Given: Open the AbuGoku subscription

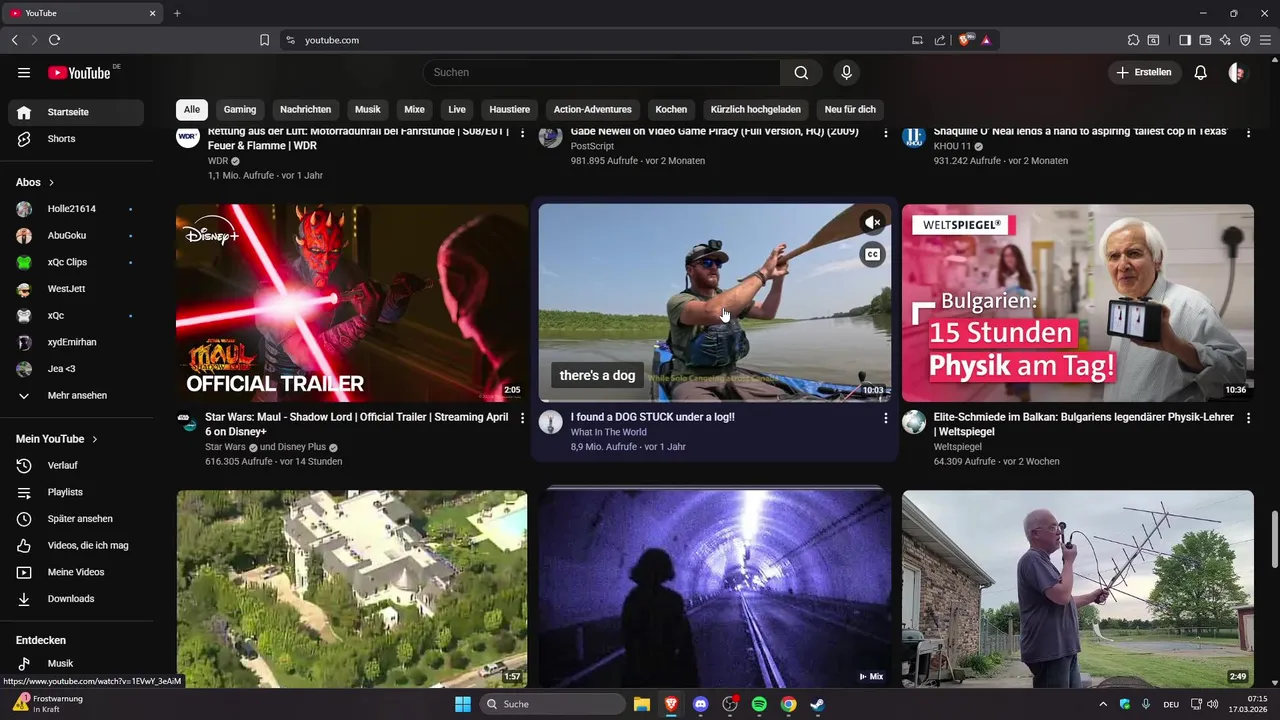Looking at the screenshot, I should click(x=76, y=236).
